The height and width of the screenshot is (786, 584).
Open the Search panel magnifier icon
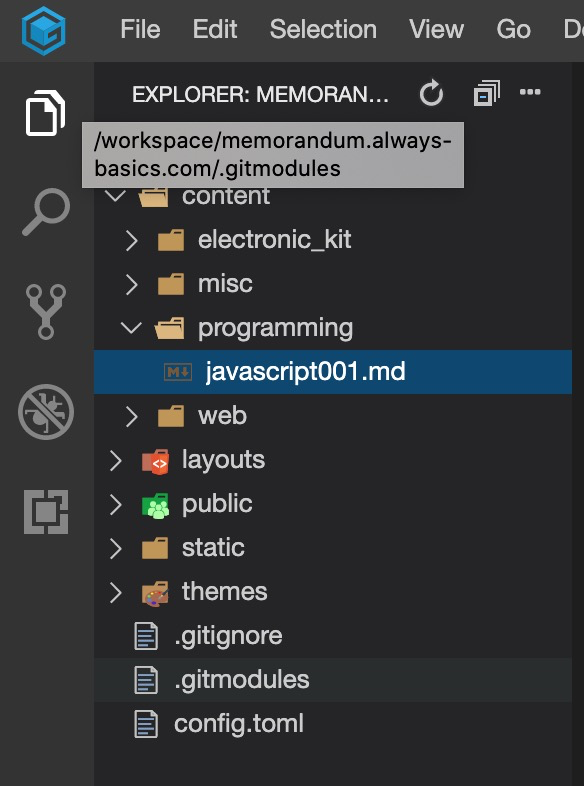tap(46, 212)
